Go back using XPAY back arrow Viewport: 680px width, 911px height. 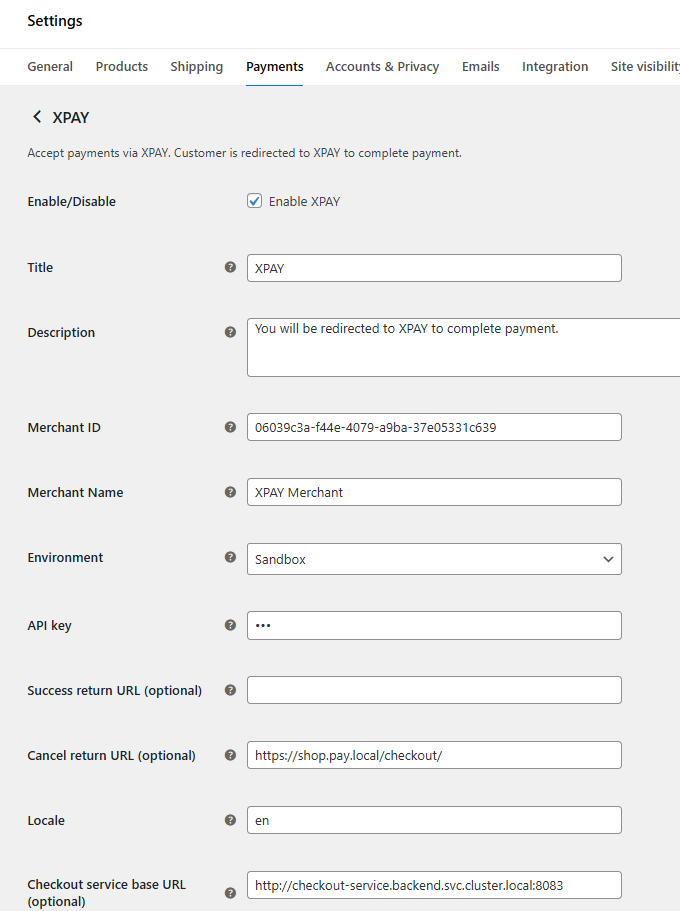point(38,118)
